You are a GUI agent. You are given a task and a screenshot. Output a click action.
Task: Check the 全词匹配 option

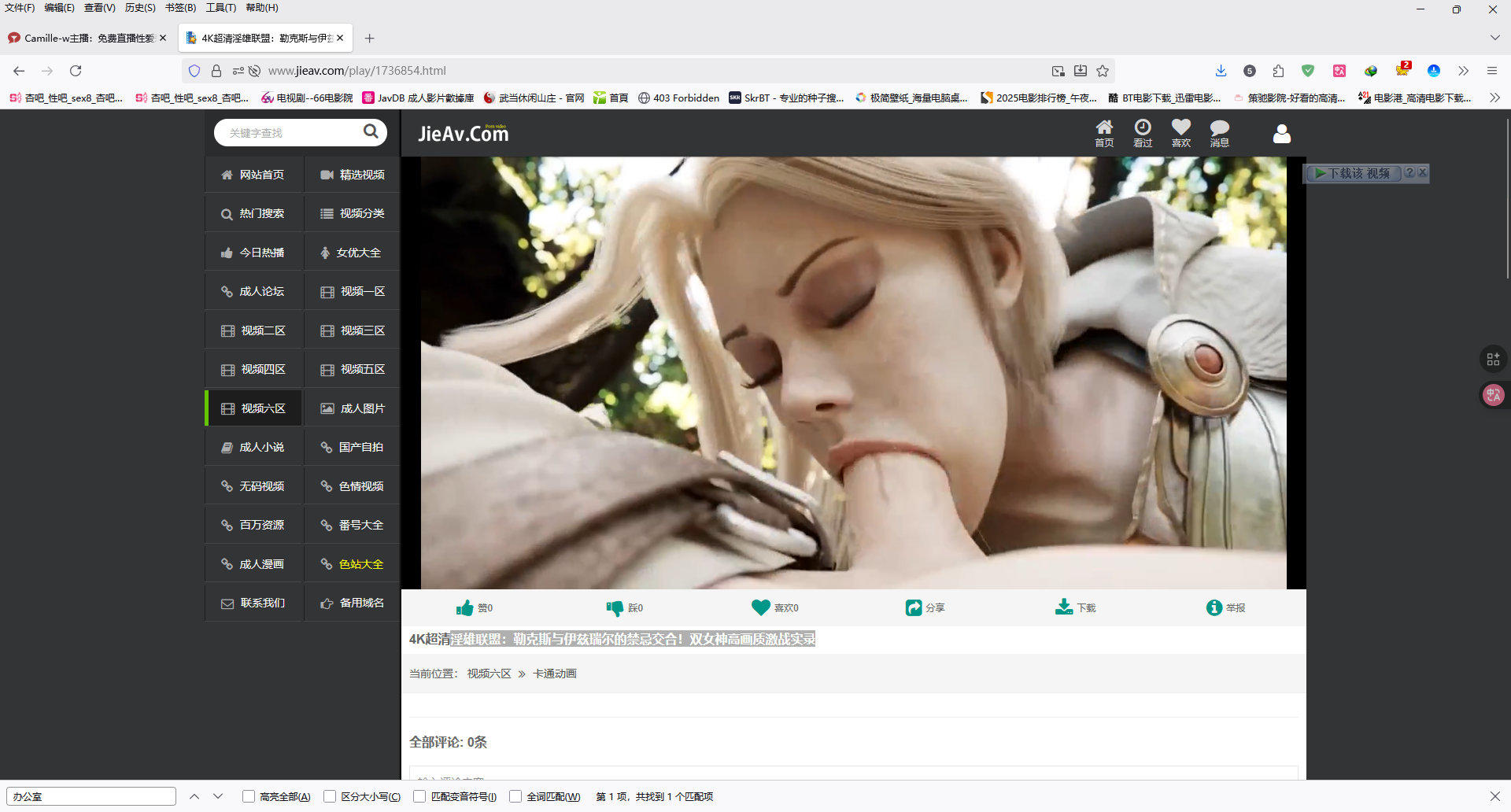[x=515, y=796]
